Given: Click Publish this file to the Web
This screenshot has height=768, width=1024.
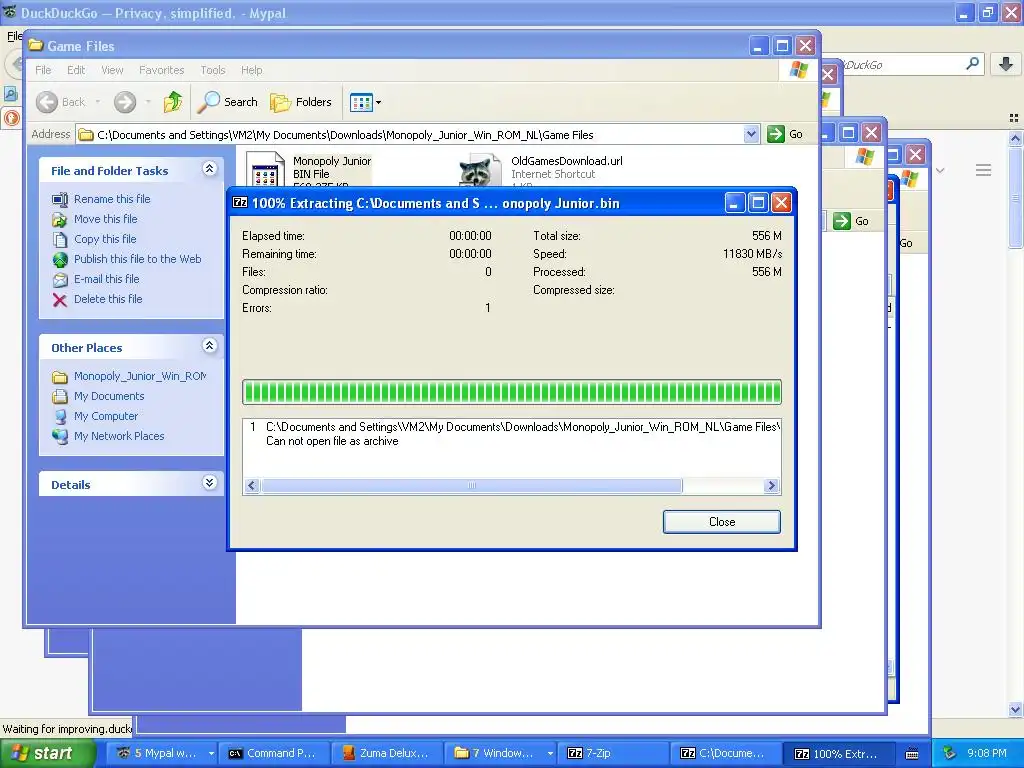Looking at the screenshot, I should pos(138,259).
